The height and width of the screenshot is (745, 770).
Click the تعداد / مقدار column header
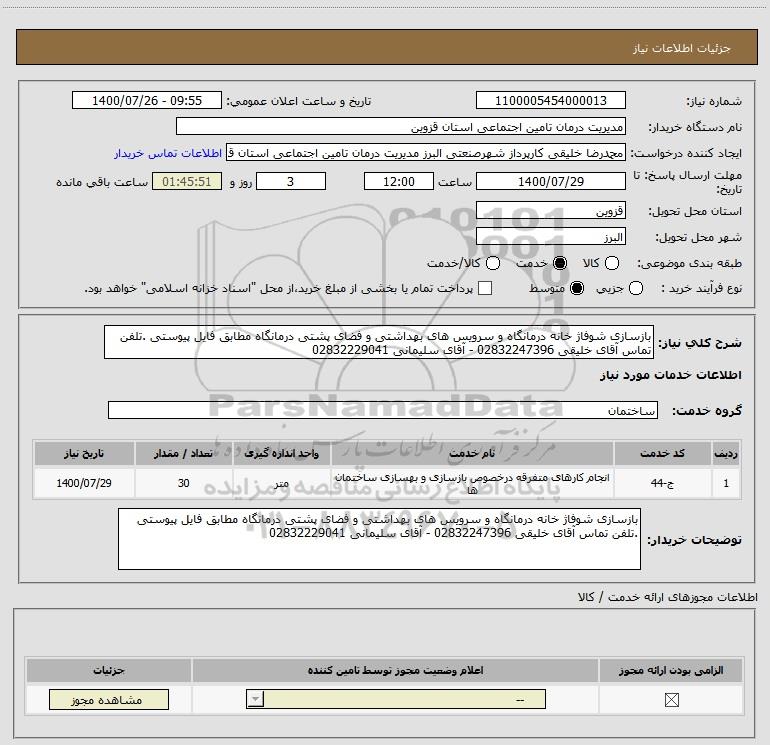click(183, 453)
